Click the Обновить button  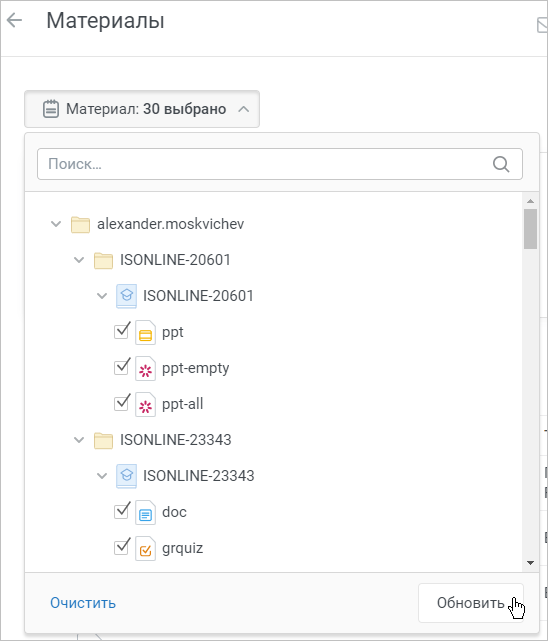pos(471,603)
